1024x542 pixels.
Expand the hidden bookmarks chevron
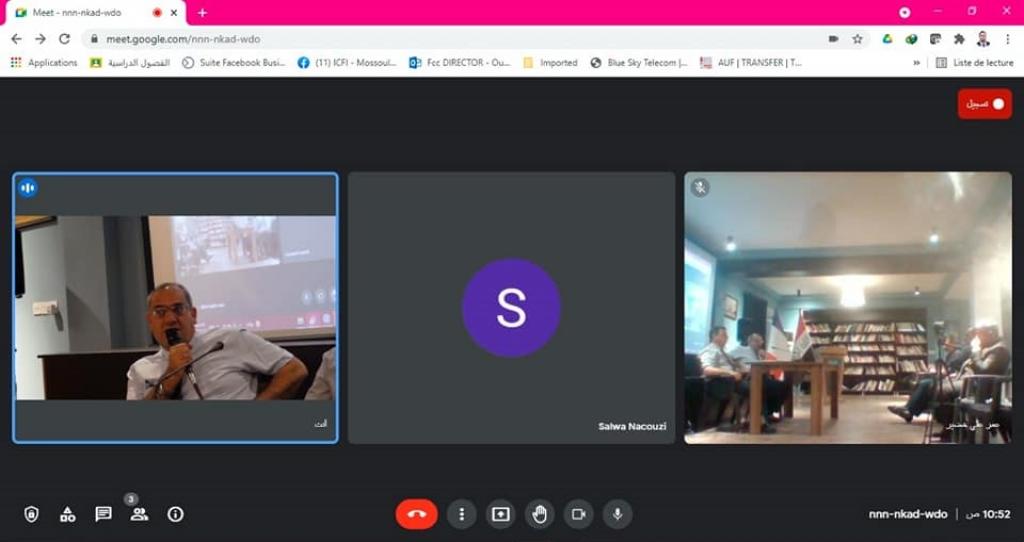click(916, 62)
